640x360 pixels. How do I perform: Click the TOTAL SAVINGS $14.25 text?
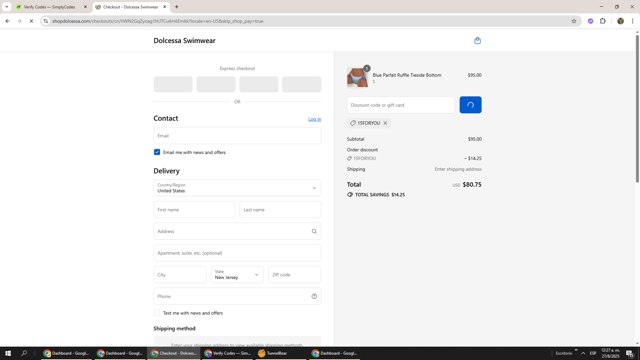(380, 195)
